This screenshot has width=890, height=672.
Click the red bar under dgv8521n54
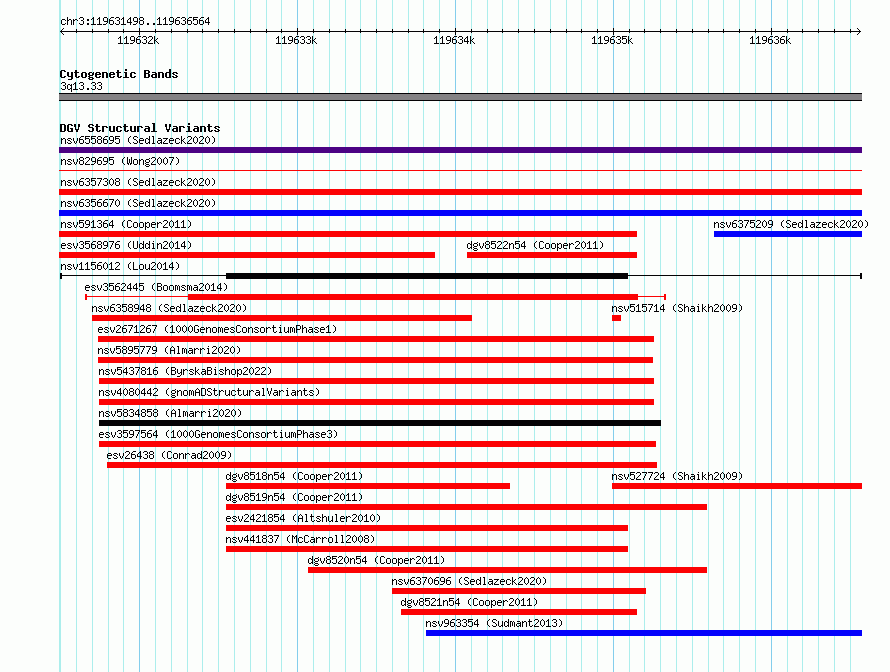coord(519,612)
